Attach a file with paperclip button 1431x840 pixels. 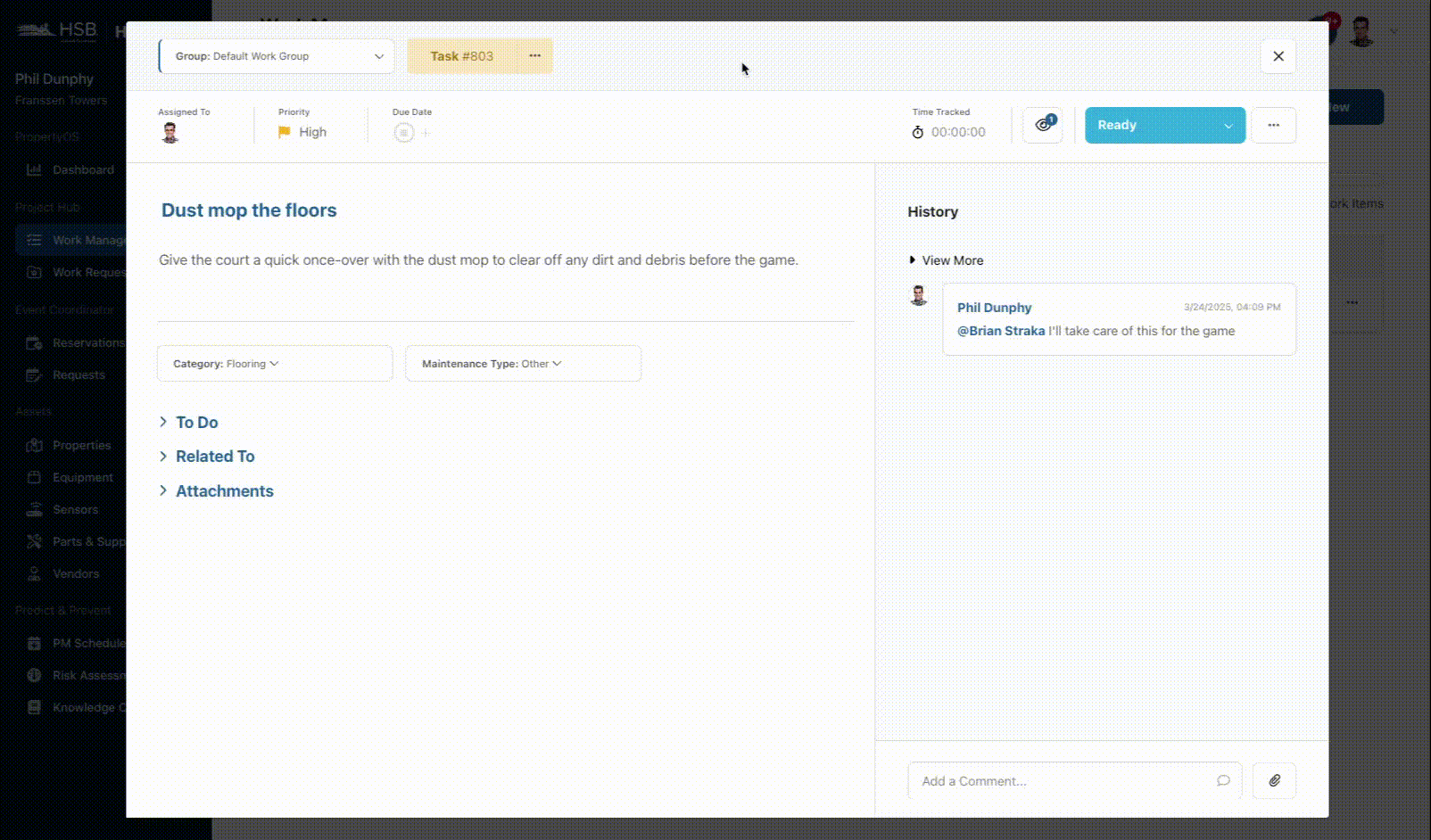click(x=1274, y=780)
